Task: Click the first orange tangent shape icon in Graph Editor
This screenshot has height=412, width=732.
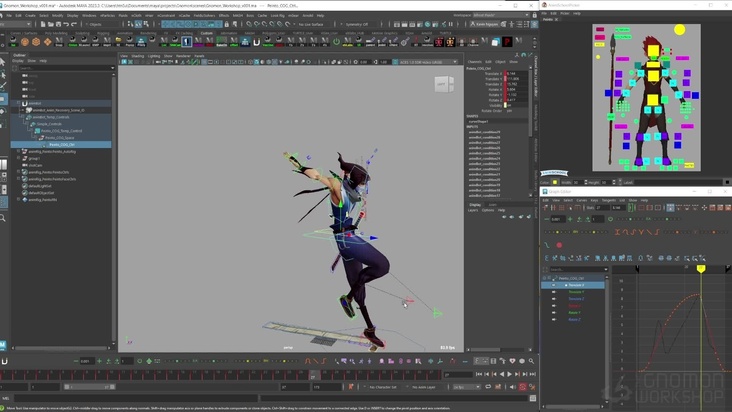Action: pos(618,232)
